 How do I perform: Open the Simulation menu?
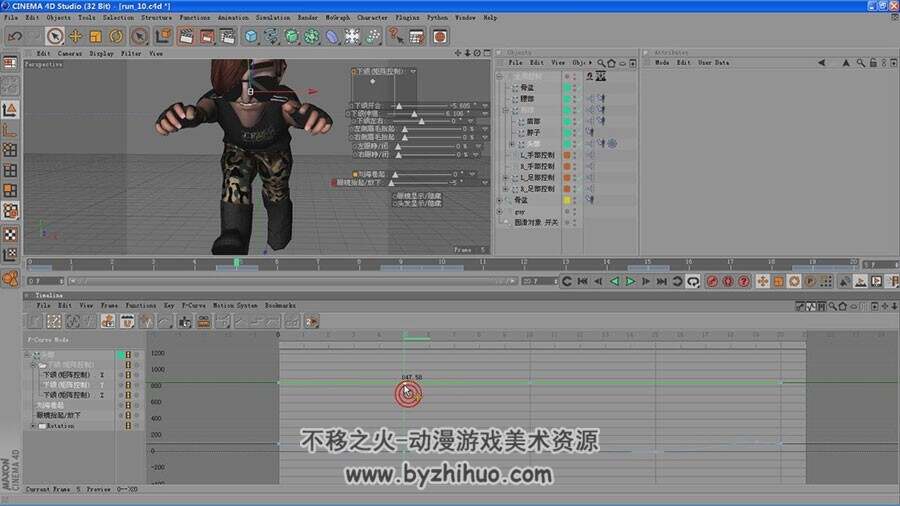pos(273,18)
